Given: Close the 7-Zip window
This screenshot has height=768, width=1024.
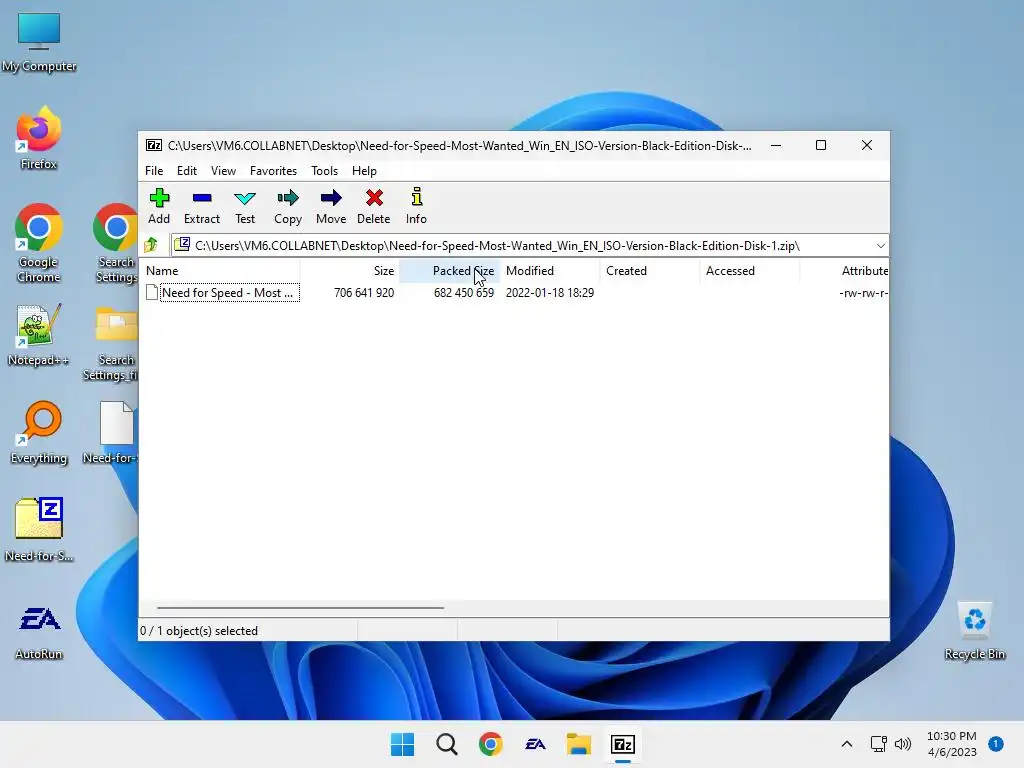Looking at the screenshot, I should pyautogui.click(x=867, y=145).
